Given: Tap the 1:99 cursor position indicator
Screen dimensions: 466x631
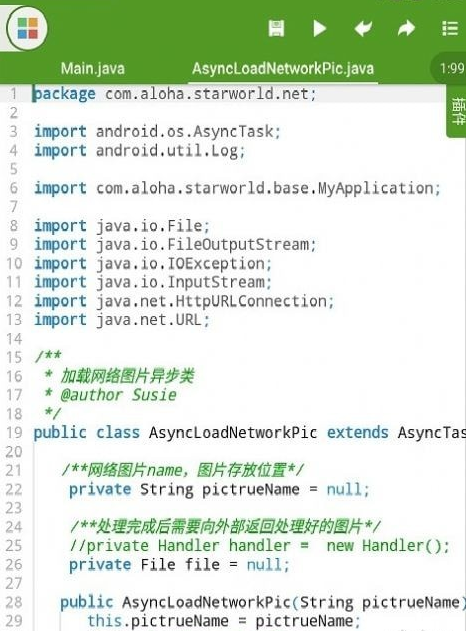Looking at the screenshot, I should [x=452, y=68].
